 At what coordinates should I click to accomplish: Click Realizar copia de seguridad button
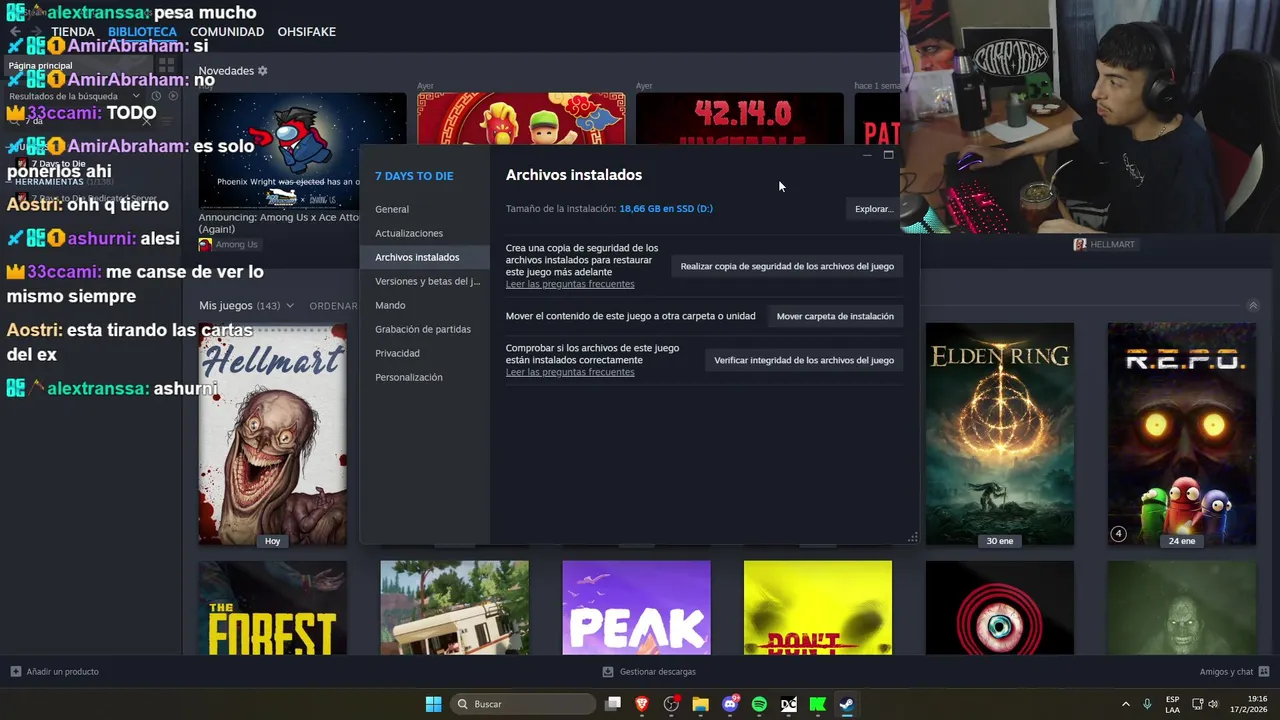787,266
